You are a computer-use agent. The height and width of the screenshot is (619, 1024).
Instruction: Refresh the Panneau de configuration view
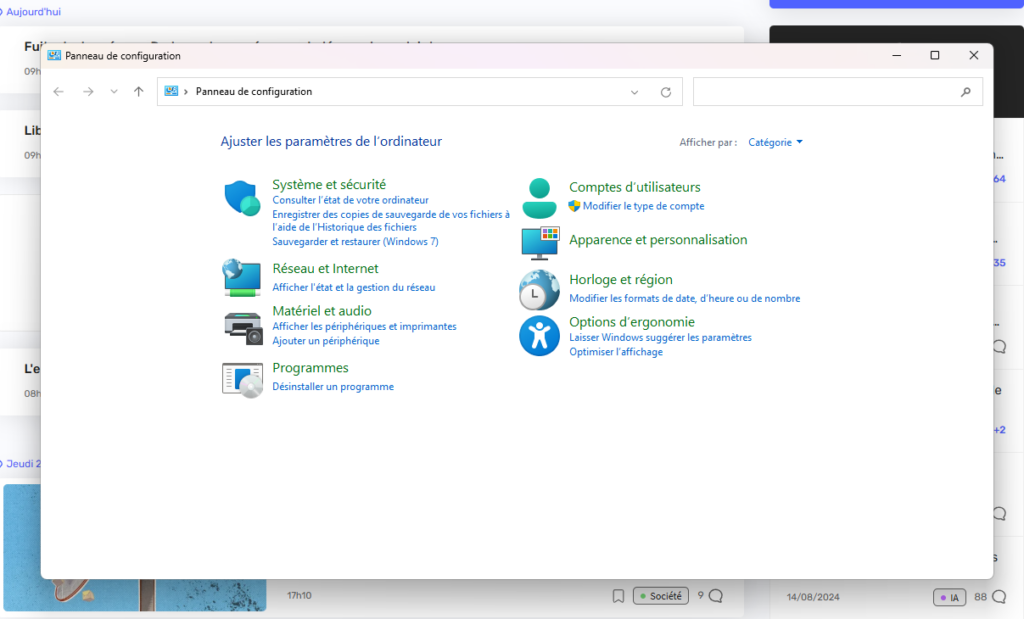pyautogui.click(x=665, y=92)
